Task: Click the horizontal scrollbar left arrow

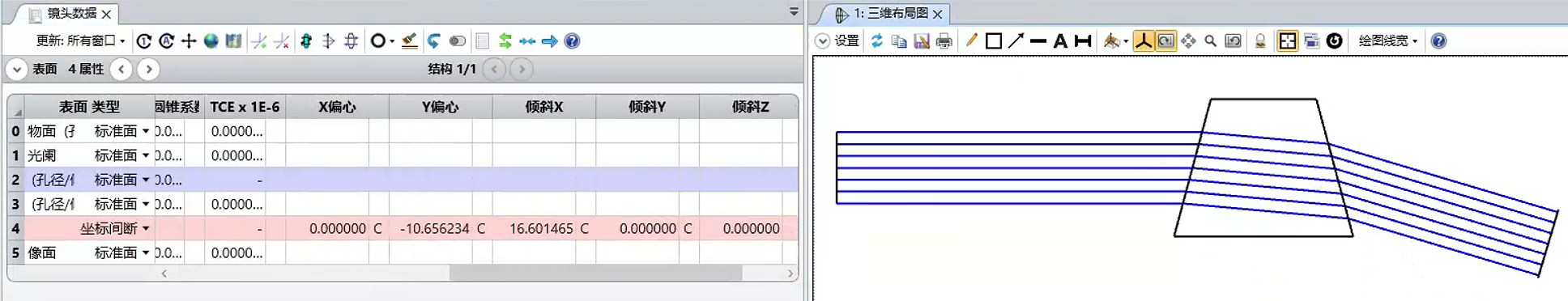Action: tap(164, 273)
